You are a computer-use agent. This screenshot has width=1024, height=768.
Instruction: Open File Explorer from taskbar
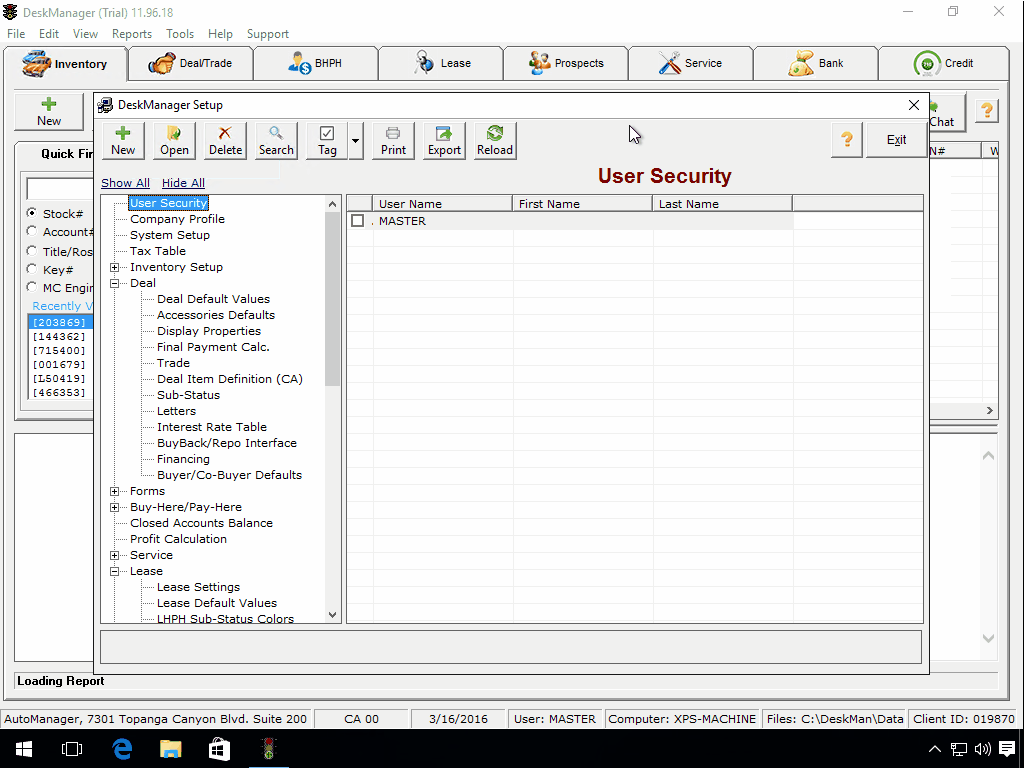[170, 749]
